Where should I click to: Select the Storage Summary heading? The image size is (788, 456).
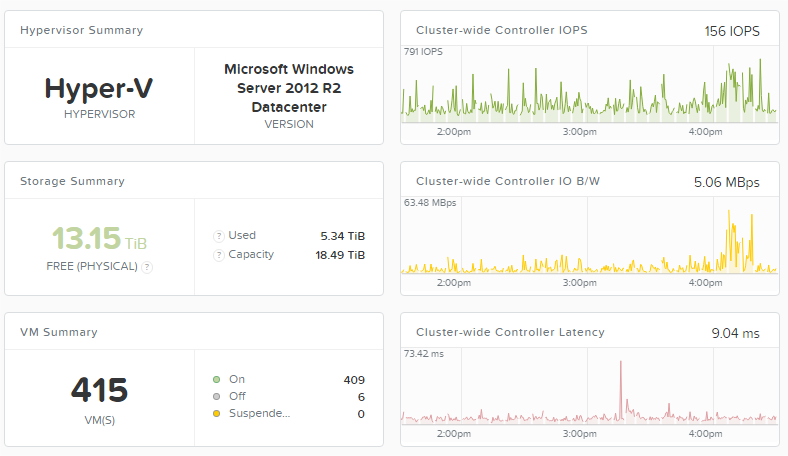tap(72, 181)
